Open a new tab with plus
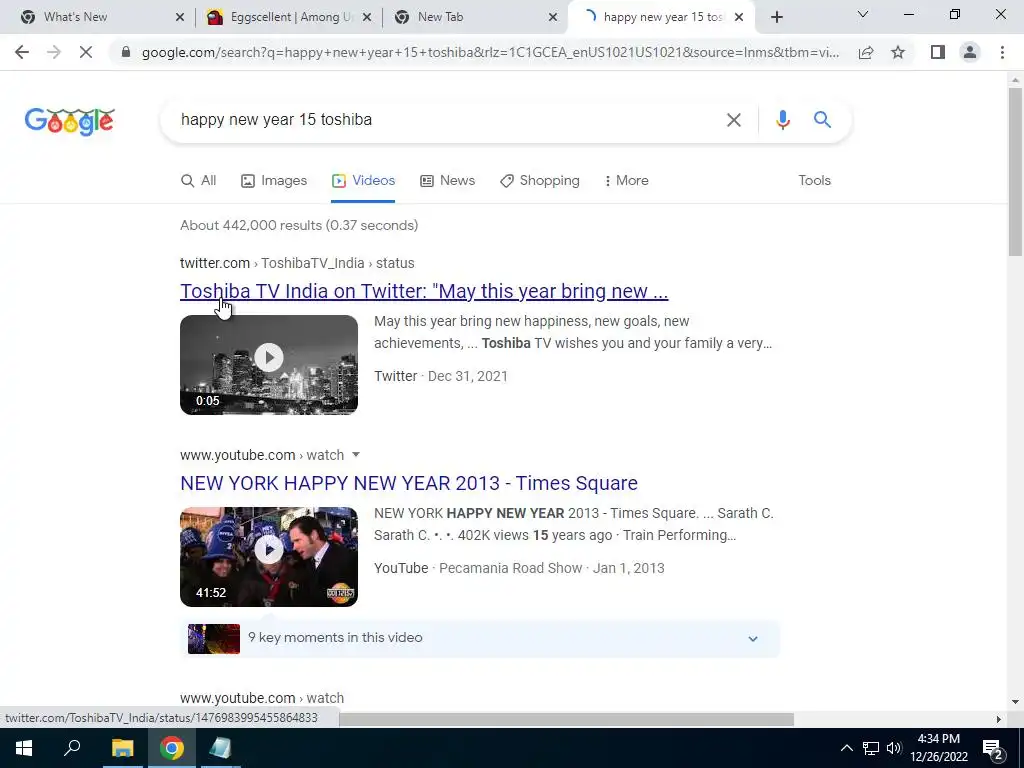This screenshot has width=1024, height=768. 776,17
